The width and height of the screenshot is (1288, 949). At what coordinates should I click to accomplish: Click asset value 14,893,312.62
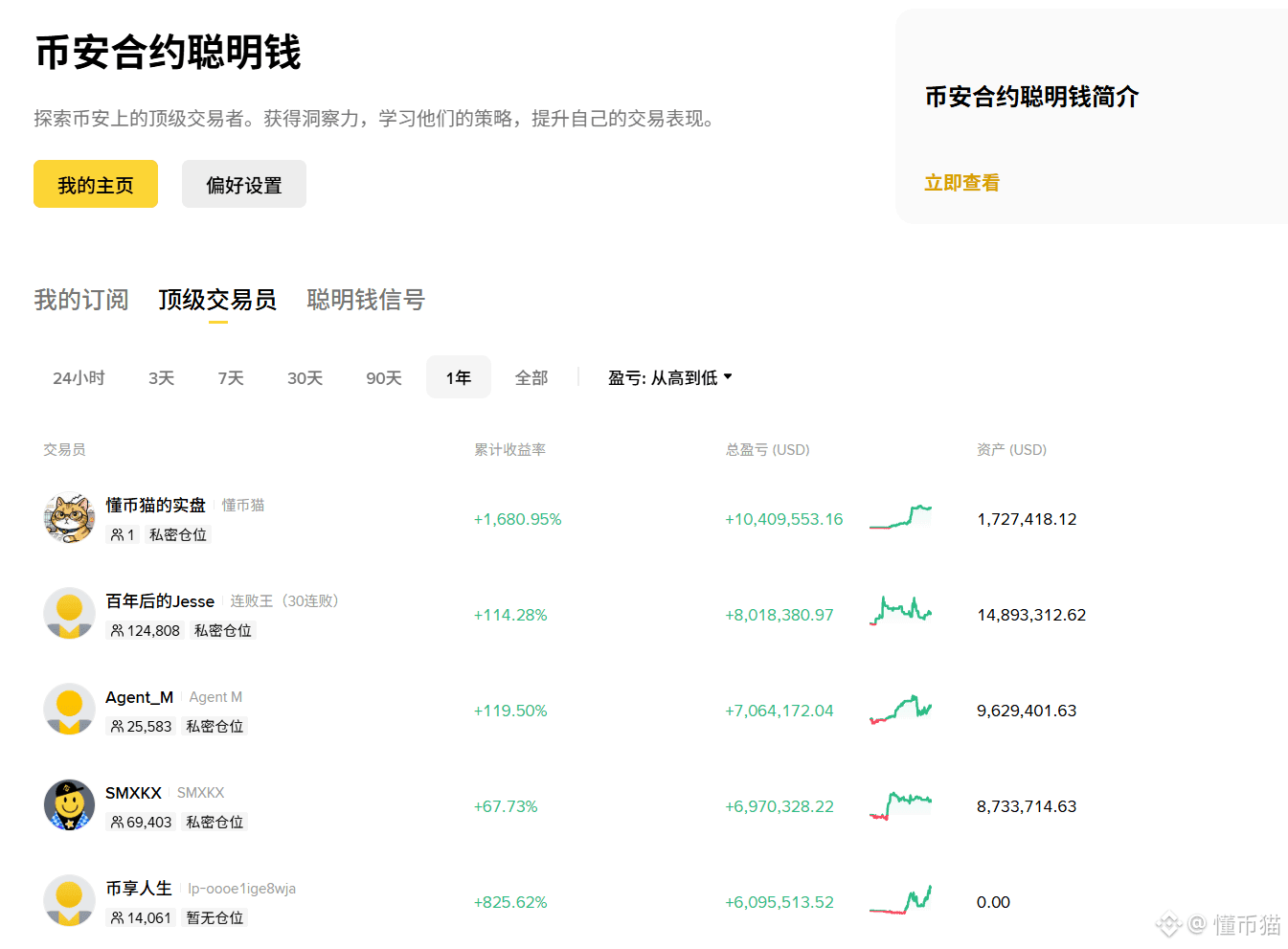[x=1031, y=615]
